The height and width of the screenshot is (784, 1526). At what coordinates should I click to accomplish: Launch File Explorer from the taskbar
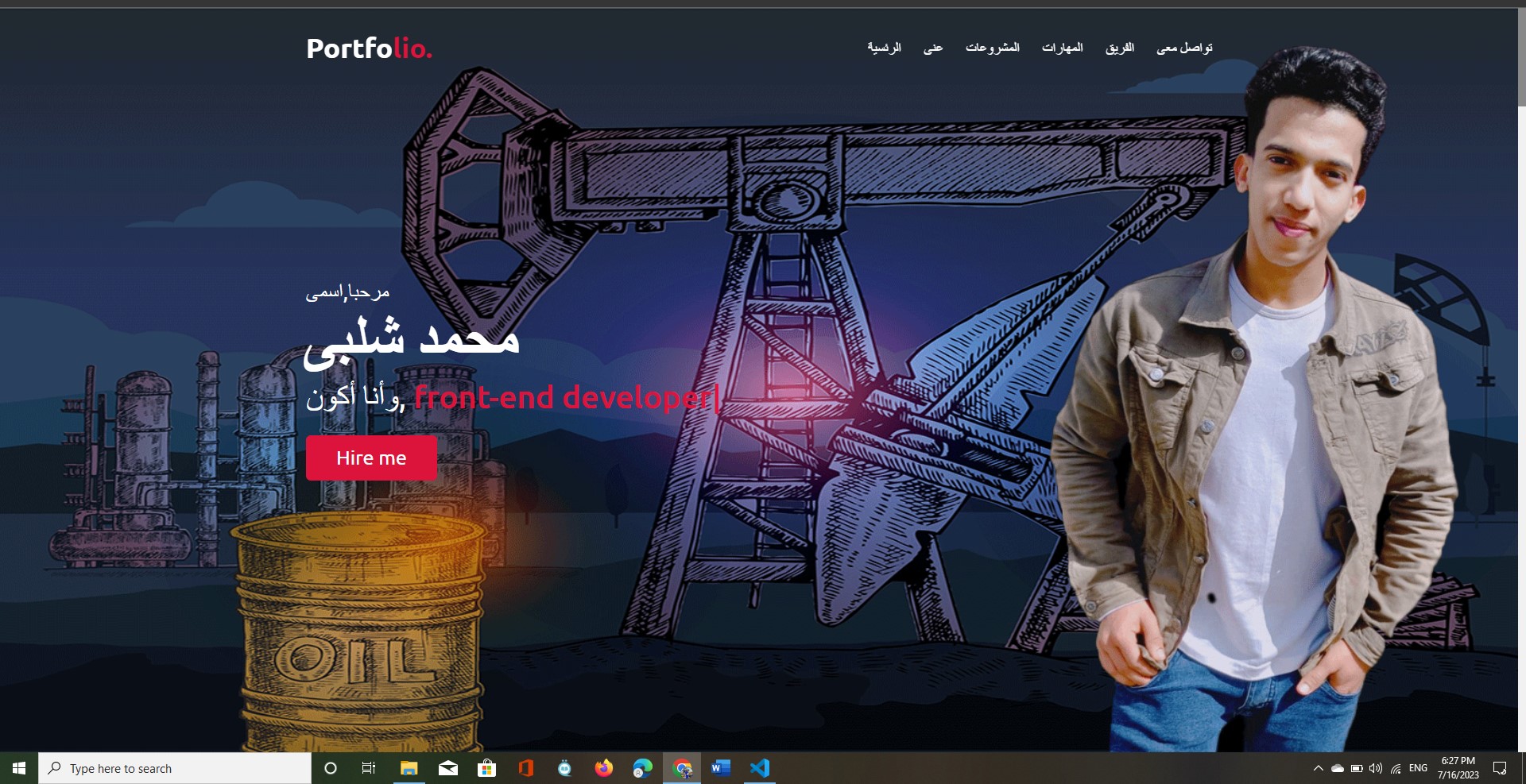tap(409, 768)
